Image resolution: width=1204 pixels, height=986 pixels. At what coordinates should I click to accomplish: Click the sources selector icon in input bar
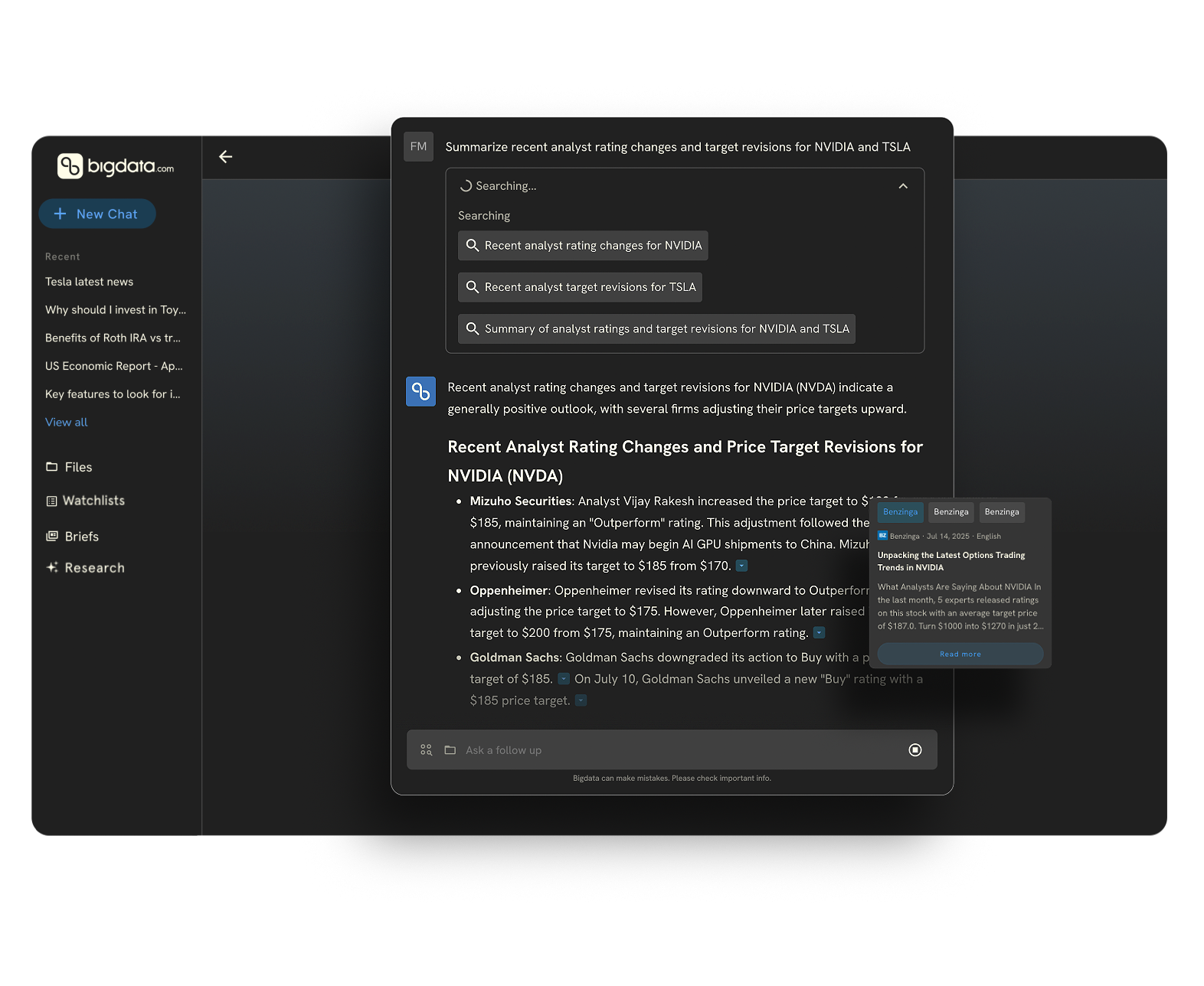point(427,750)
